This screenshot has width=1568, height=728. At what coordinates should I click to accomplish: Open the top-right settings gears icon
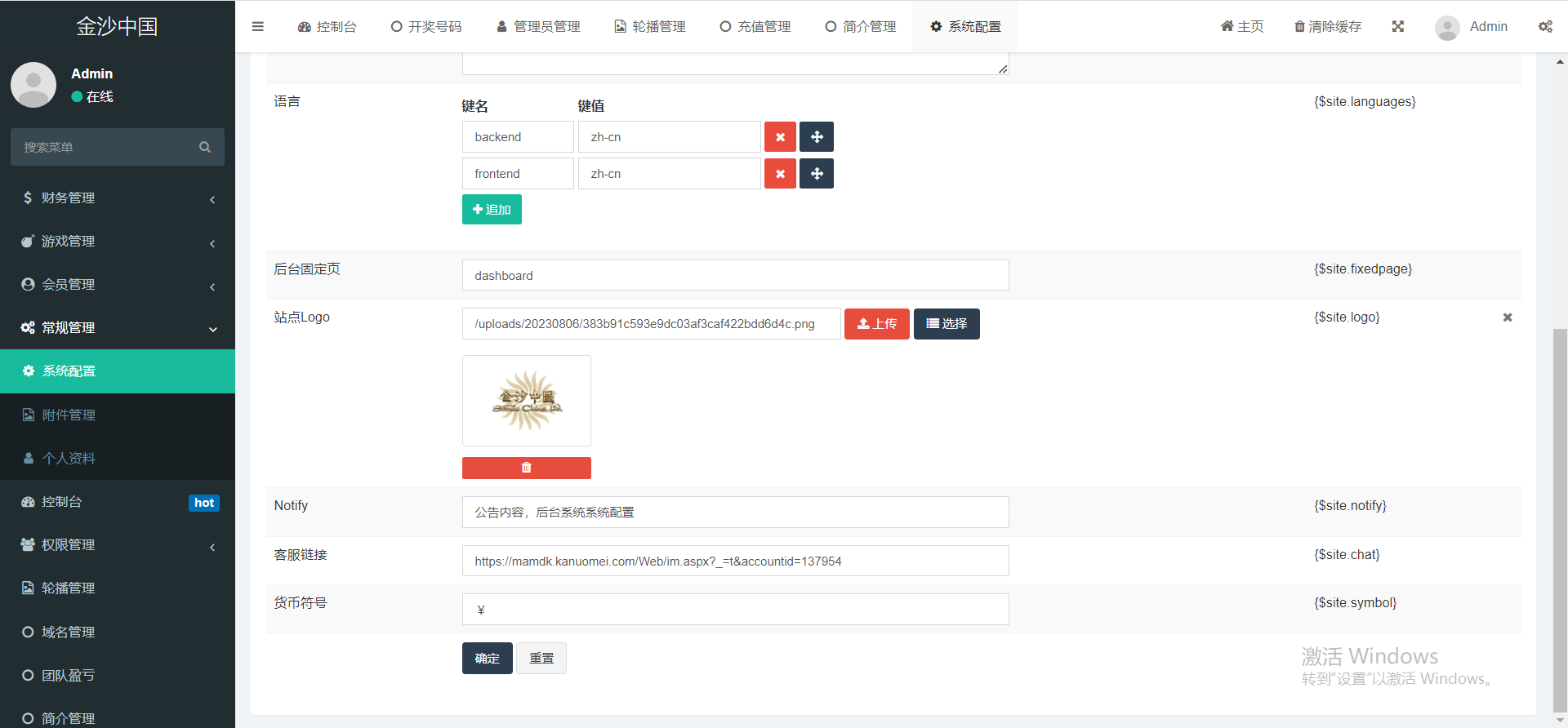click(1545, 26)
